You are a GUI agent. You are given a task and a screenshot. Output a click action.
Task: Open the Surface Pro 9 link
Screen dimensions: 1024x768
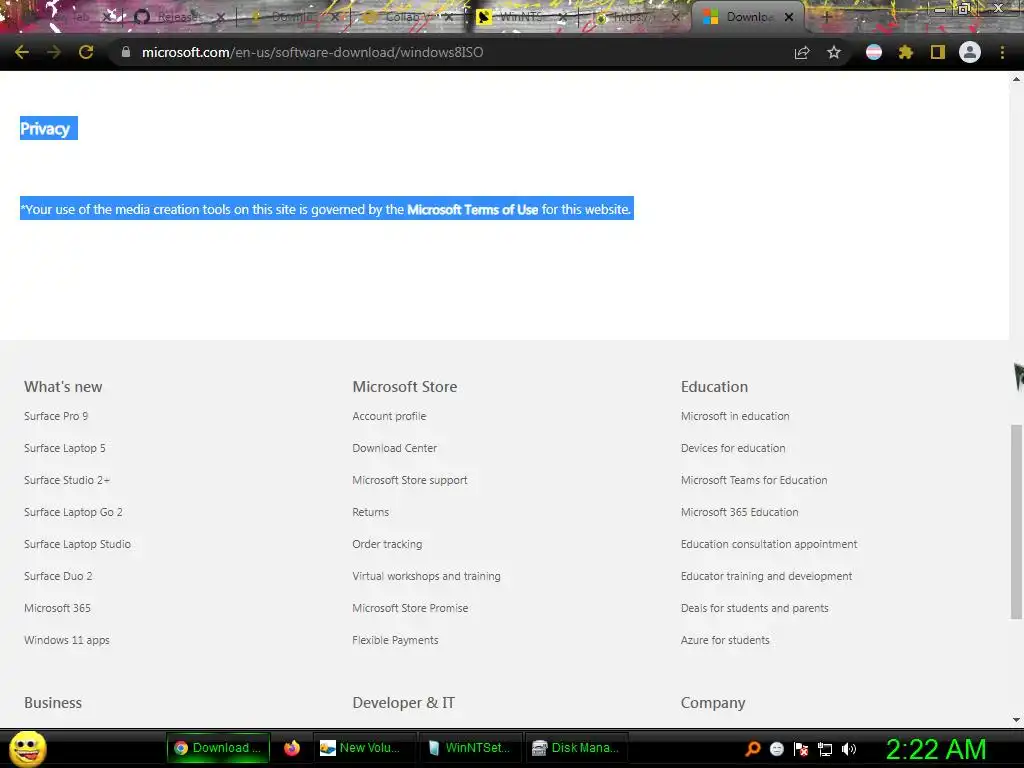click(x=56, y=416)
